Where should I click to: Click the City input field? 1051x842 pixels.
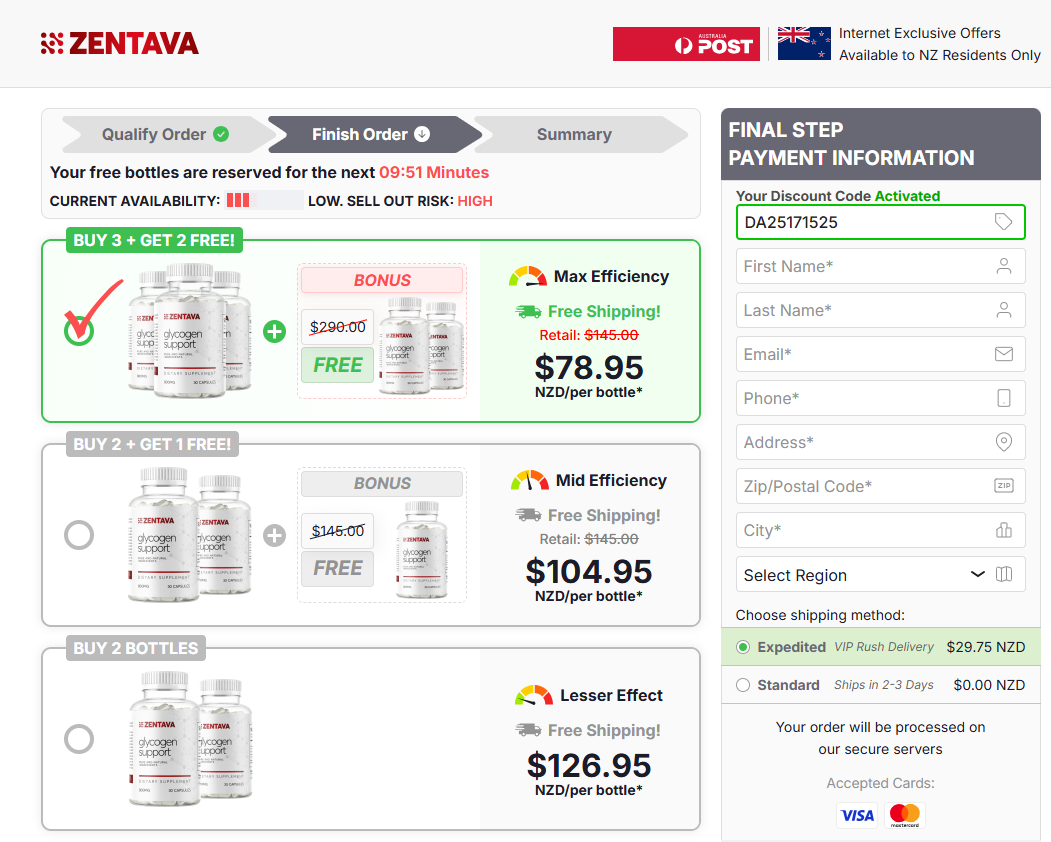pos(880,530)
